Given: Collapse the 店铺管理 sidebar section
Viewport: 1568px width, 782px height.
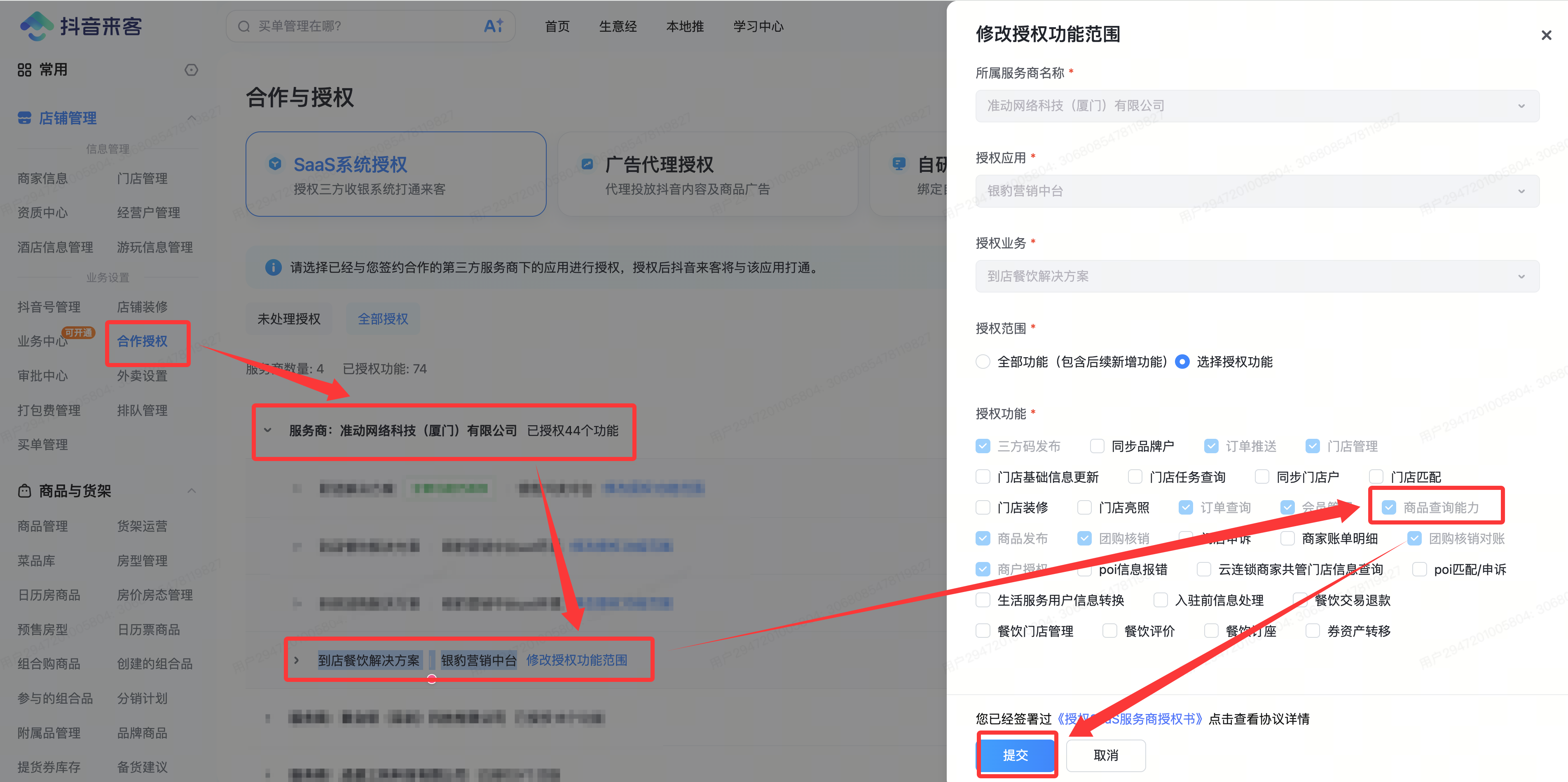Looking at the screenshot, I should [192, 118].
